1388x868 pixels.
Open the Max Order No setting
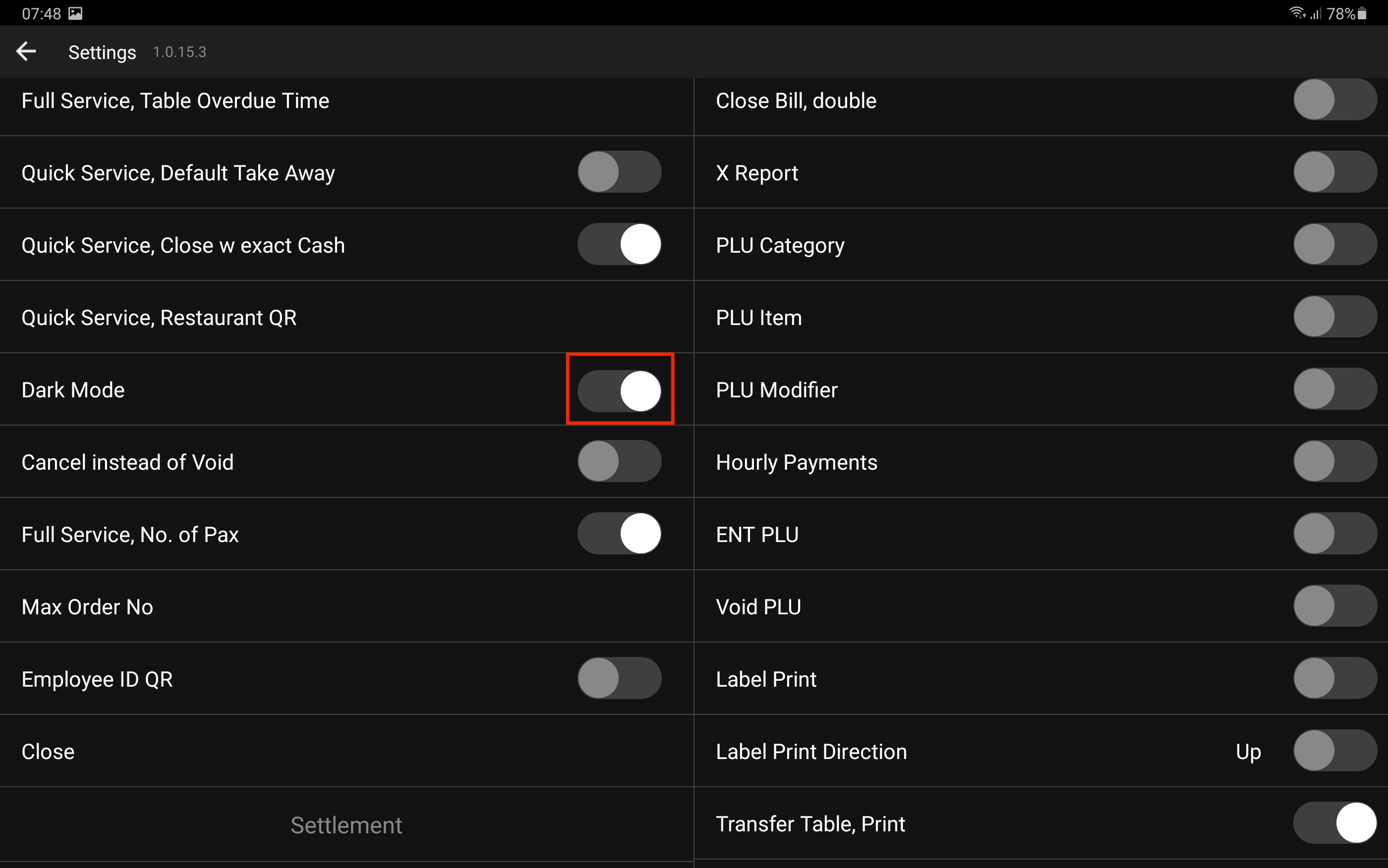click(x=87, y=607)
